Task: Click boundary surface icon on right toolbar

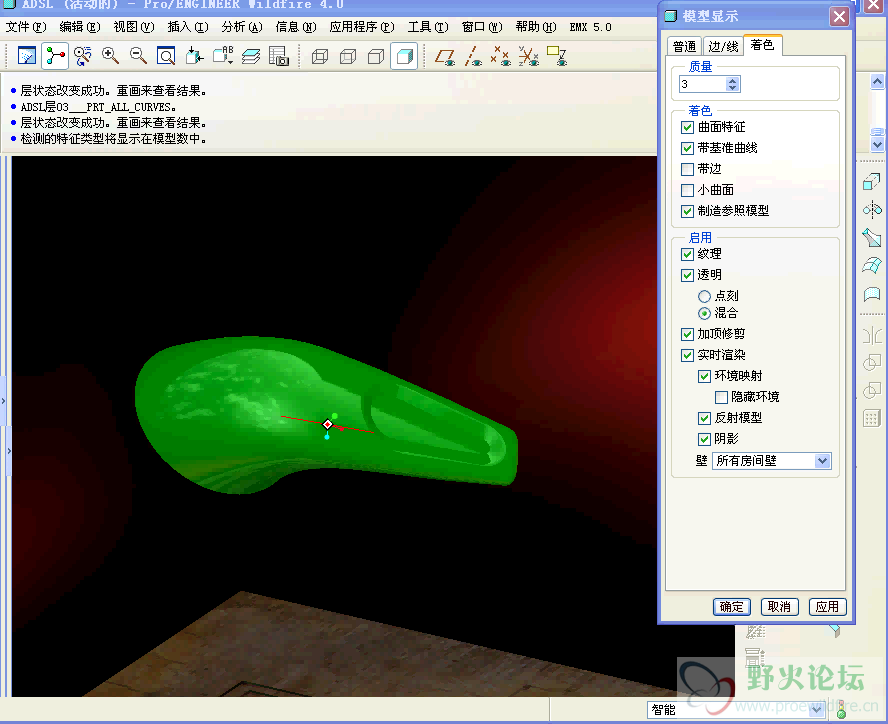Action: point(872,265)
